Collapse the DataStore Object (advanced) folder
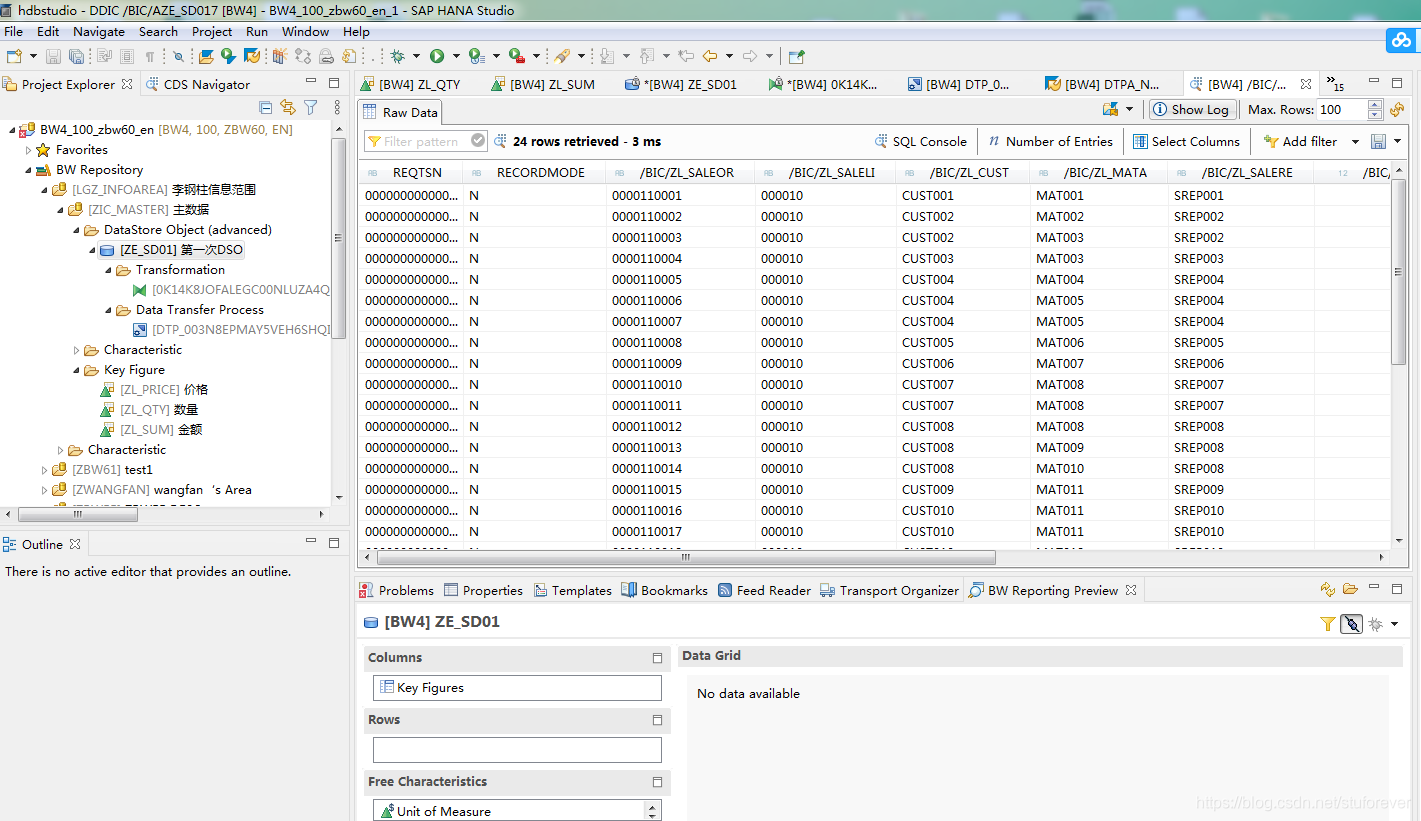Screen dimensions: 1421x821 [x=76, y=230]
